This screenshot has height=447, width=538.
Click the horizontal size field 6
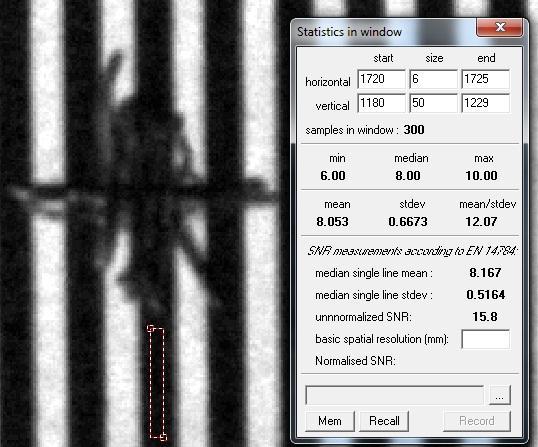433,79
